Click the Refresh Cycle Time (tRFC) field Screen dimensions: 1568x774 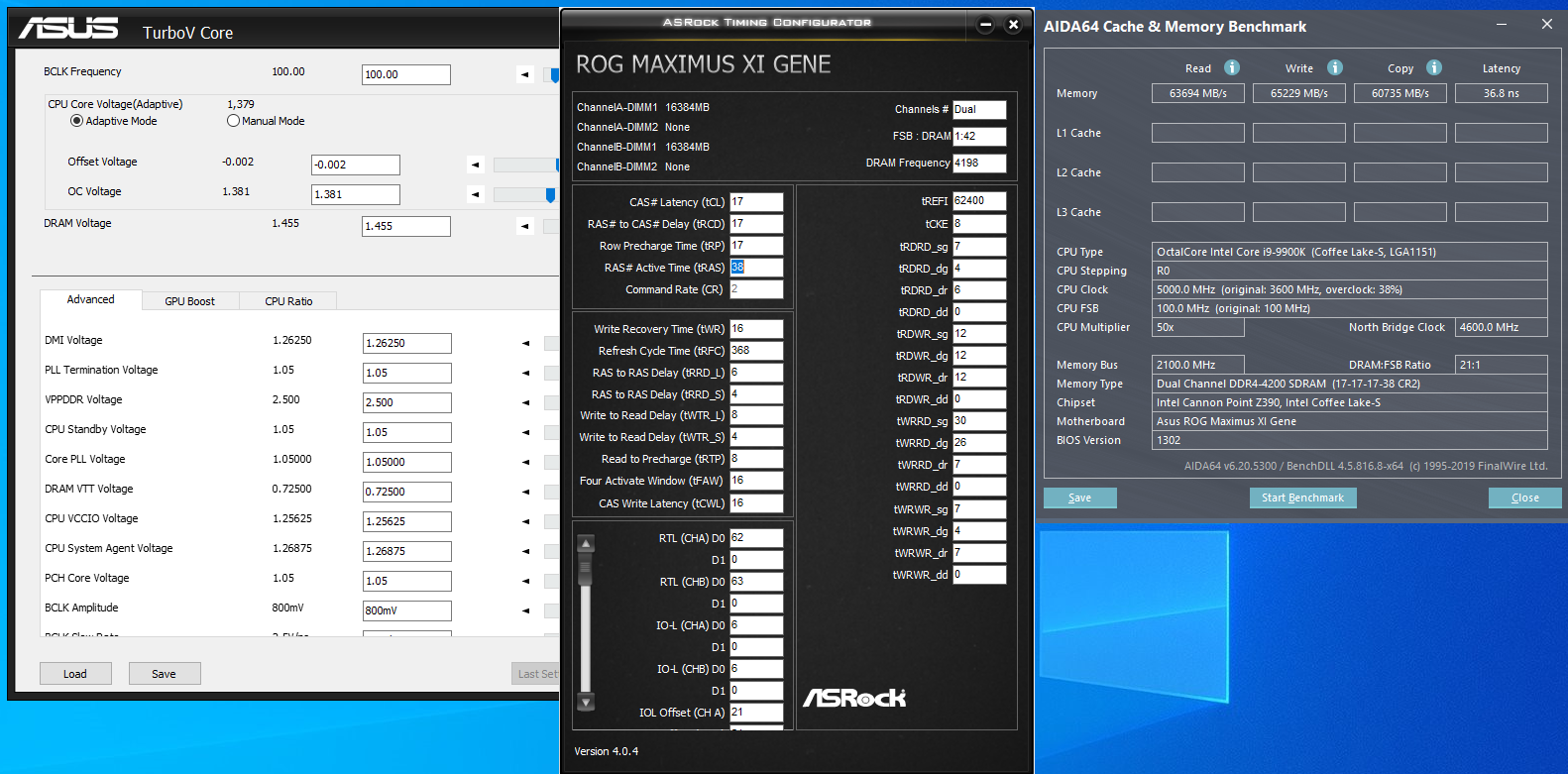tap(756, 351)
